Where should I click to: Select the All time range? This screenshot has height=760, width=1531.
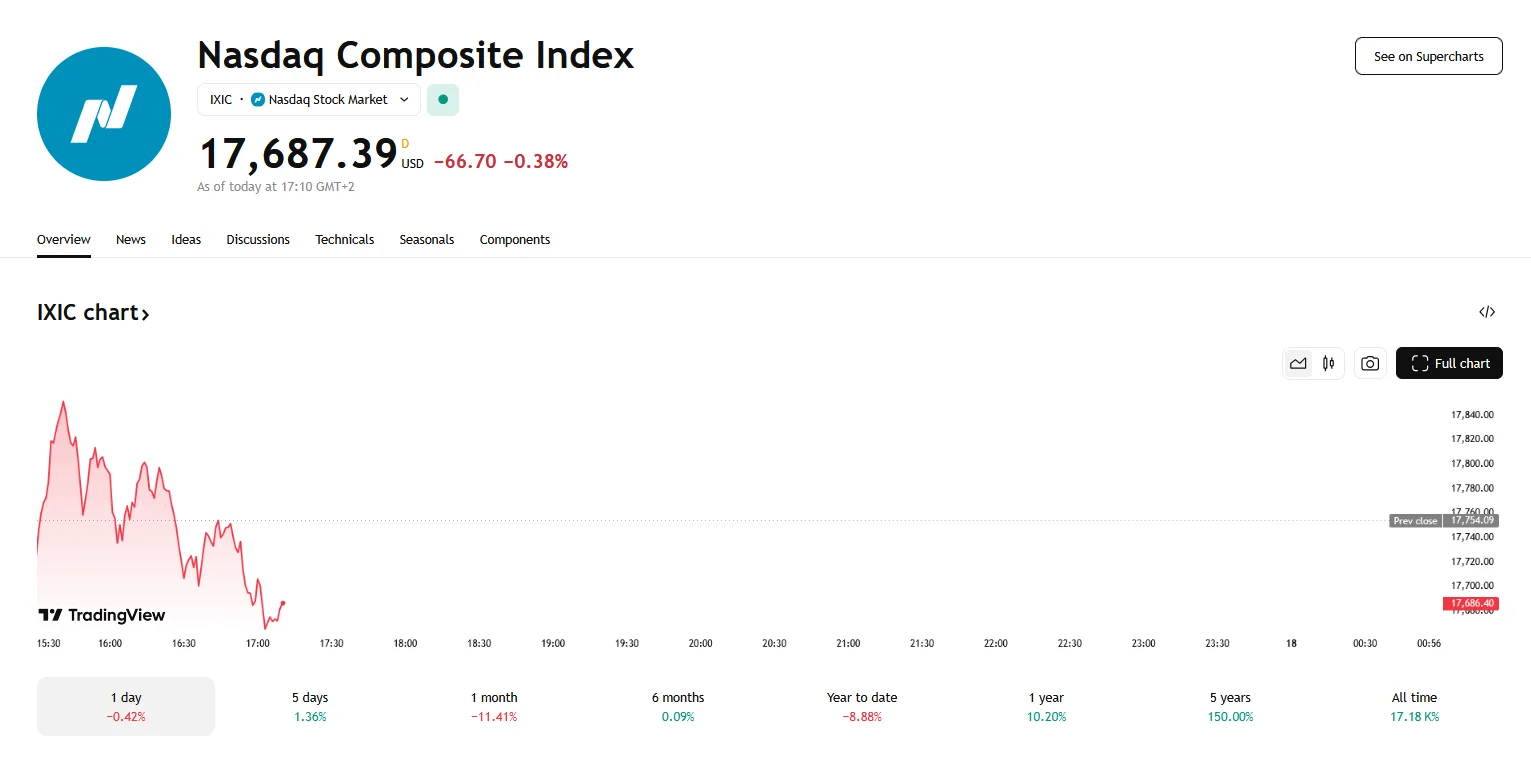pos(1414,706)
